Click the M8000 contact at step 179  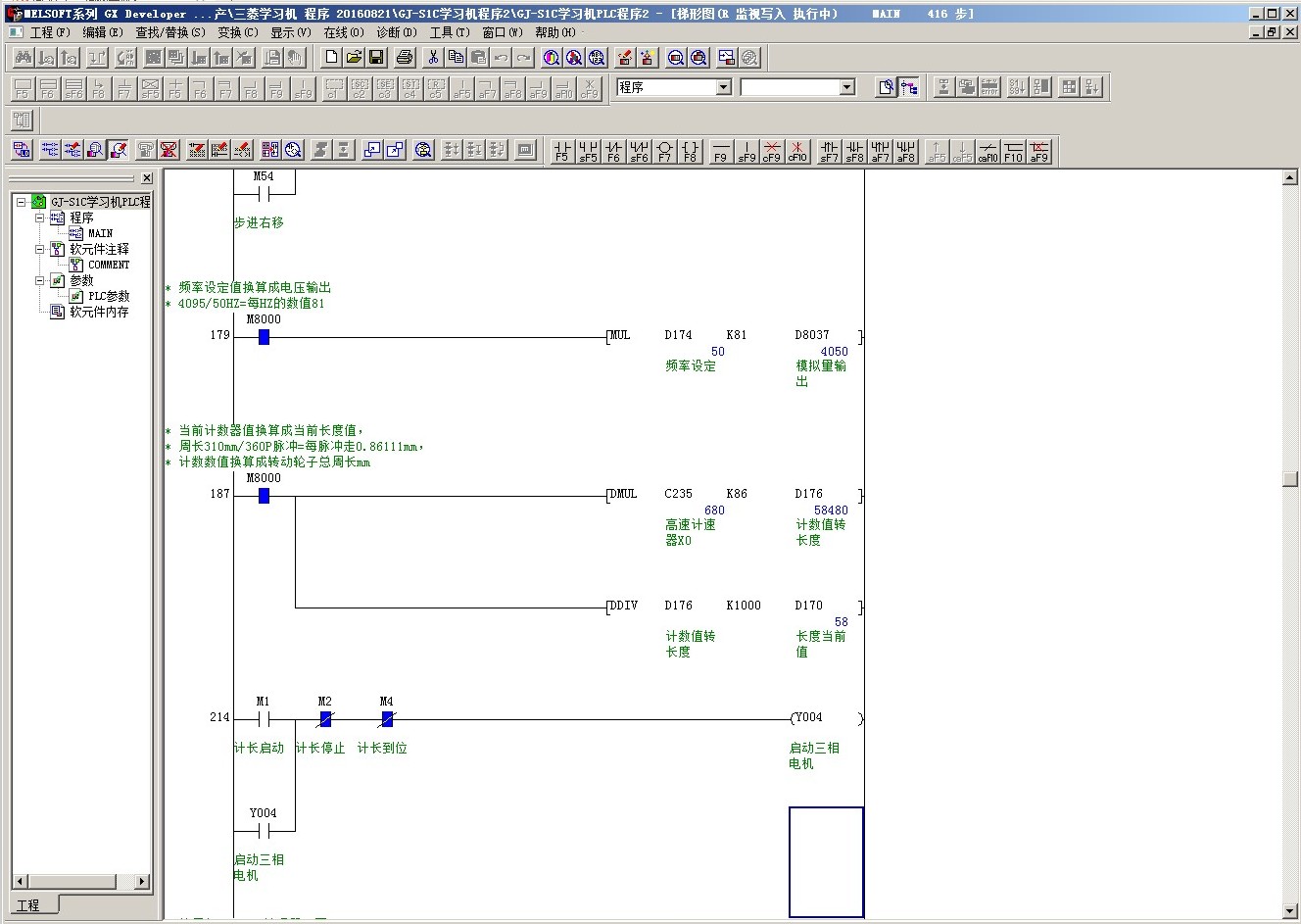pos(264,337)
